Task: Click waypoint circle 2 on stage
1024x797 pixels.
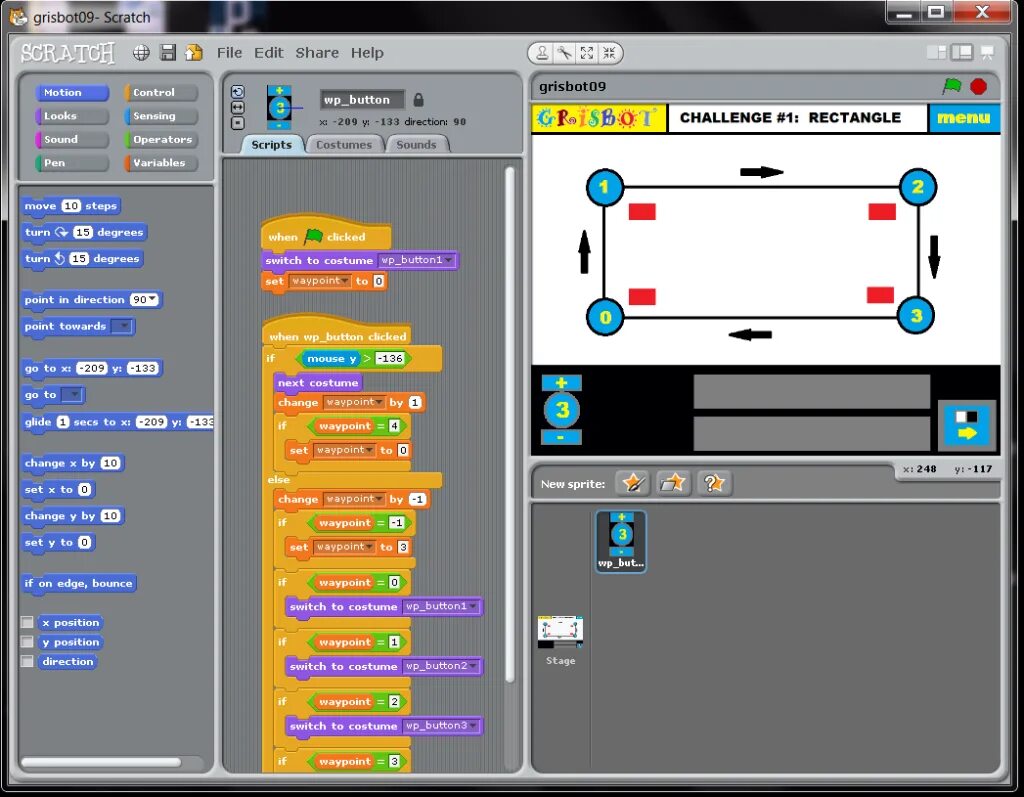Action: [x=918, y=187]
